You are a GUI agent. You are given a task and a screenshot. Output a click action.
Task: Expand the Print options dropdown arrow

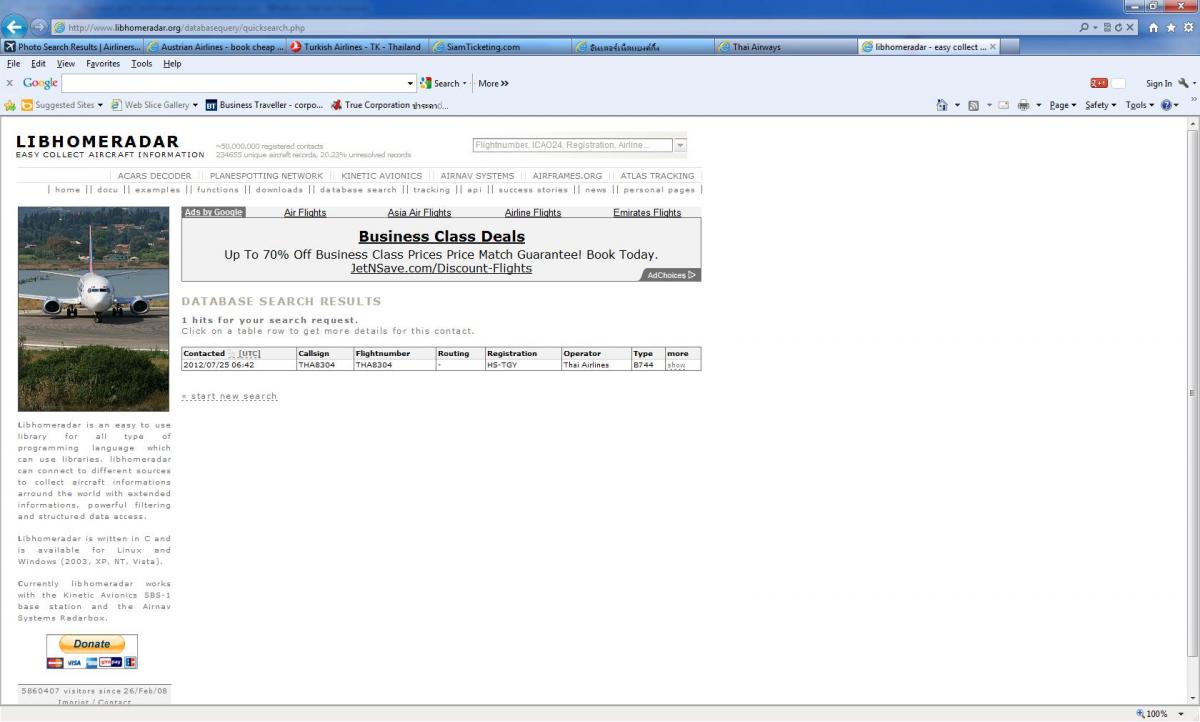click(x=1038, y=105)
